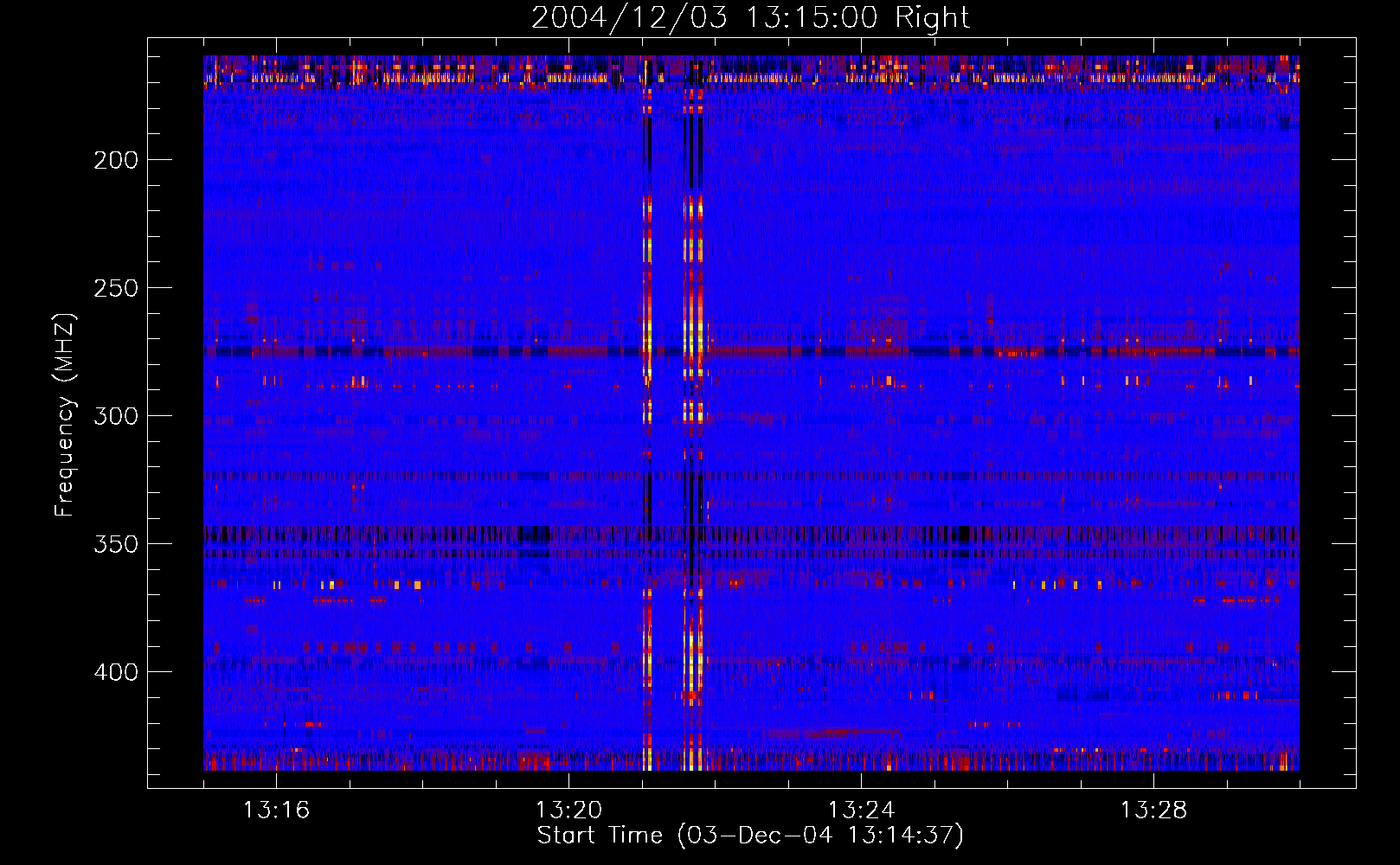
Task: Click the 'Start Time (03-Dec-04 13:14:37)' label
Action: 750,836
